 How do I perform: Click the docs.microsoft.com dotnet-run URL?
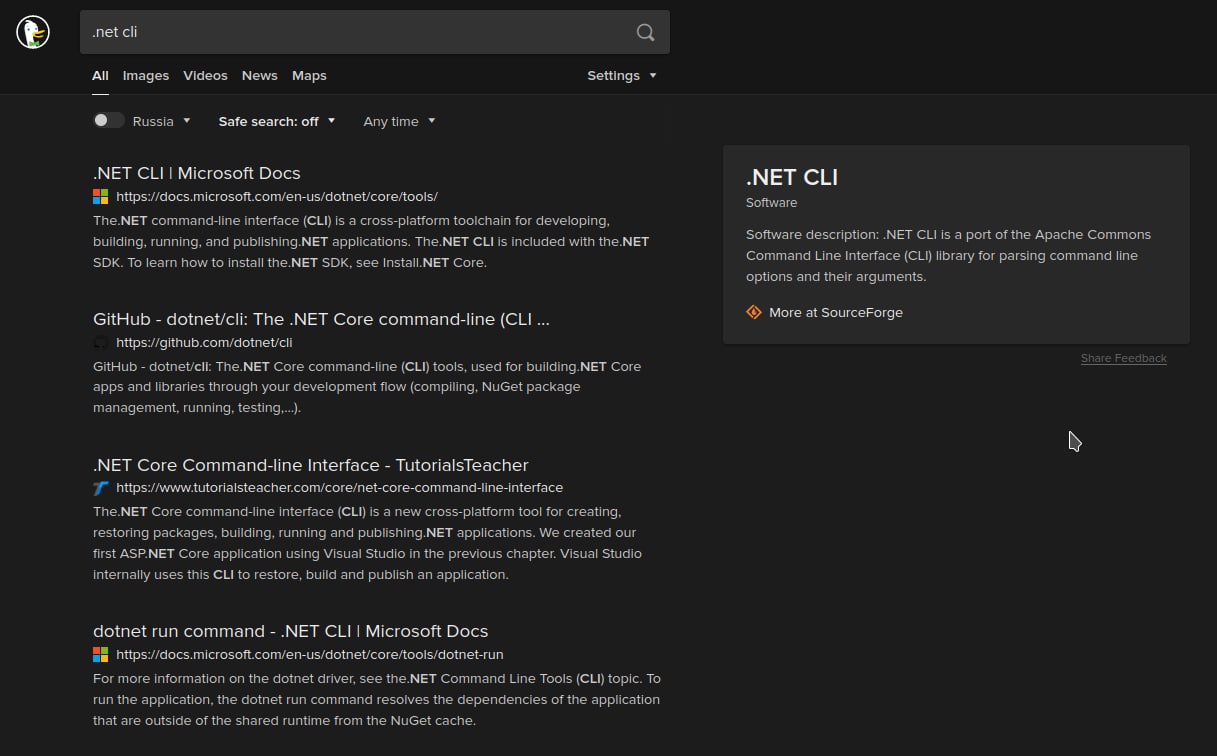coord(310,655)
